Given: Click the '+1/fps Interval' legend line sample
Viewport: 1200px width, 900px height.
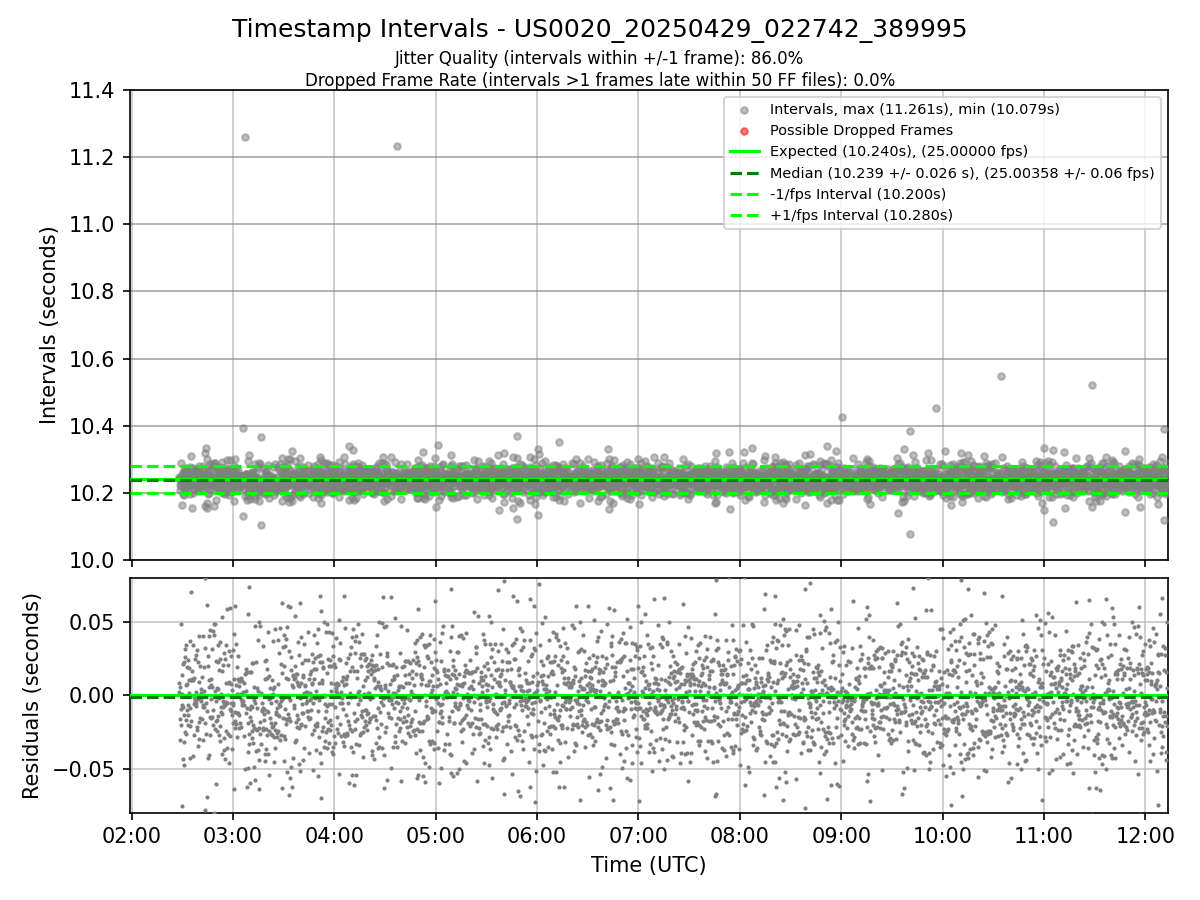Looking at the screenshot, I should 744,215.
